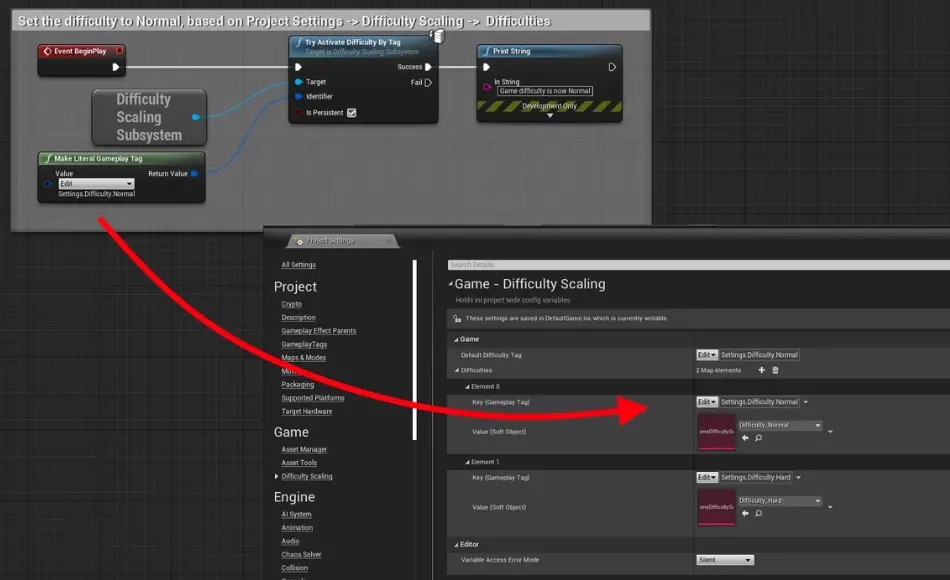The height and width of the screenshot is (580, 950).
Task: Open options arrow beside Settings.Difficulty.Normal key
Action: (805, 402)
